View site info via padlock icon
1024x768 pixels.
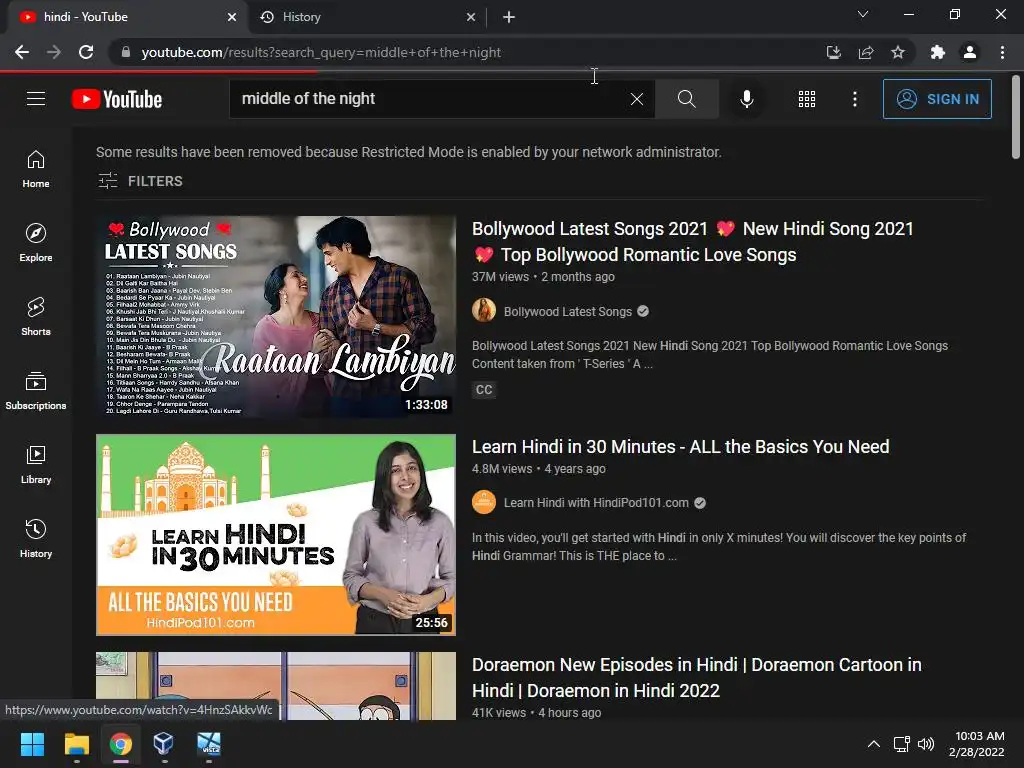pos(126,52)
